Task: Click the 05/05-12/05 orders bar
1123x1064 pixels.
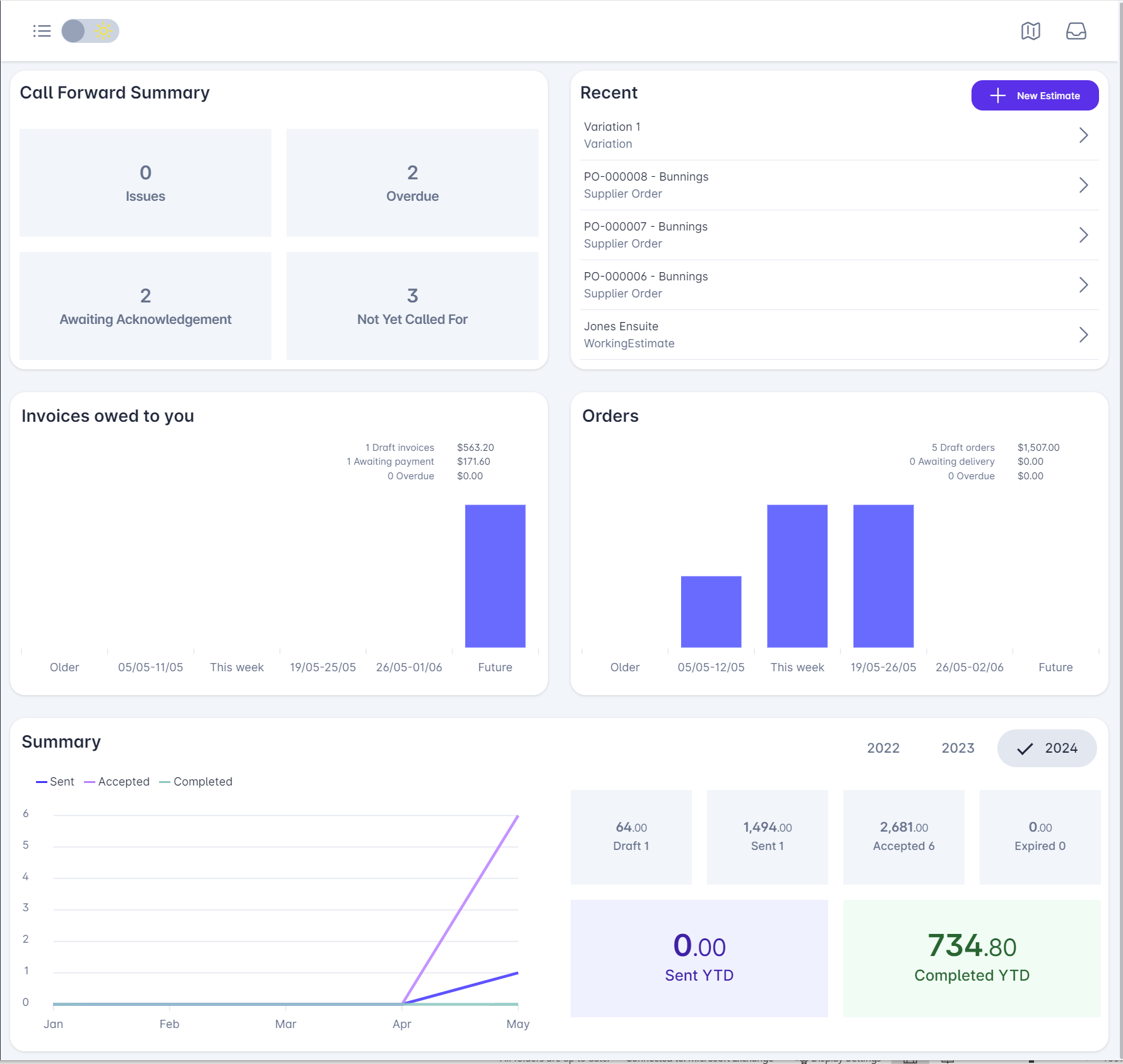Action: [x=711, y=611]
